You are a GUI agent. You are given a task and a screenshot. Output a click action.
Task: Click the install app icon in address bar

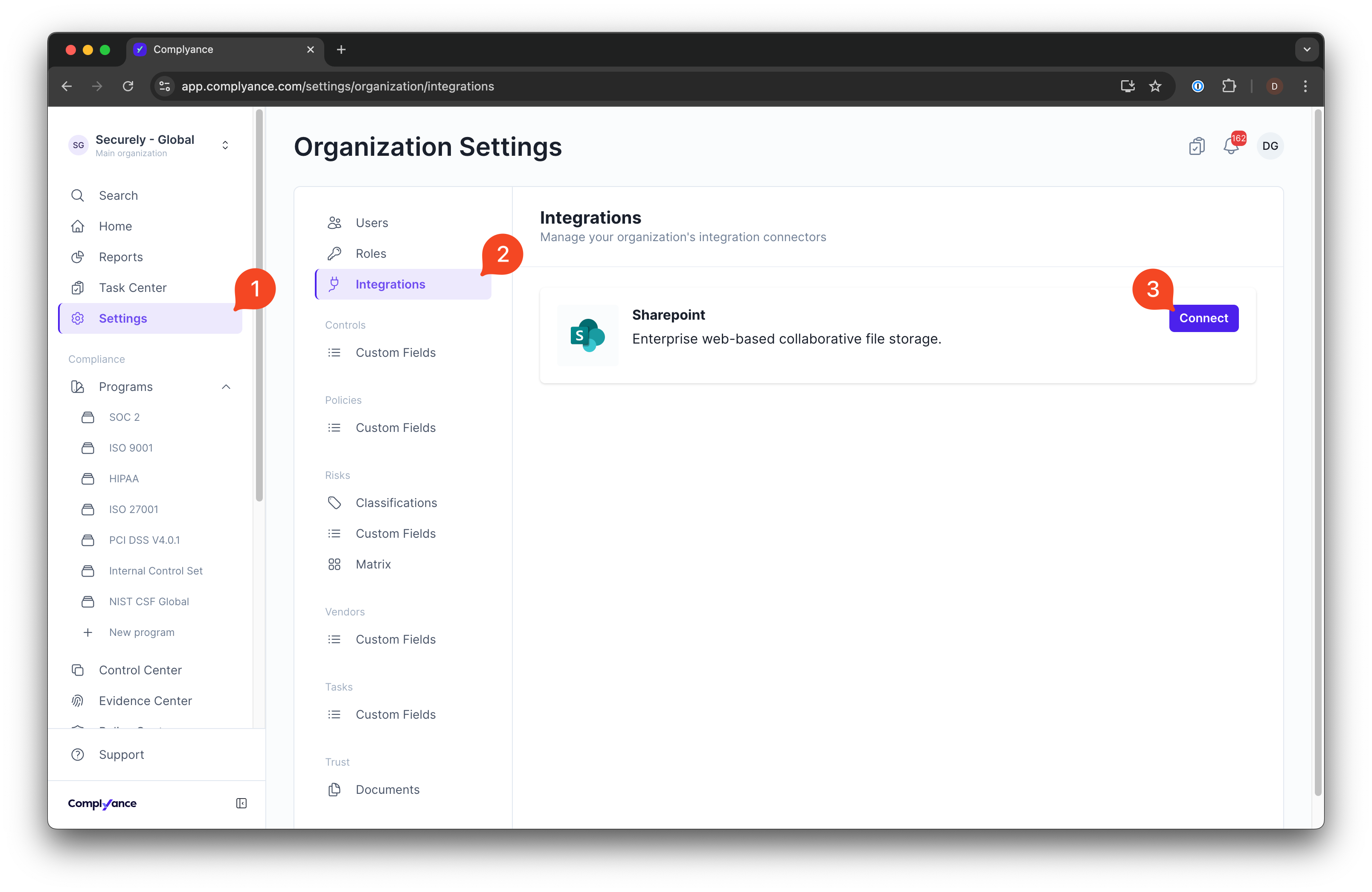1127,86
